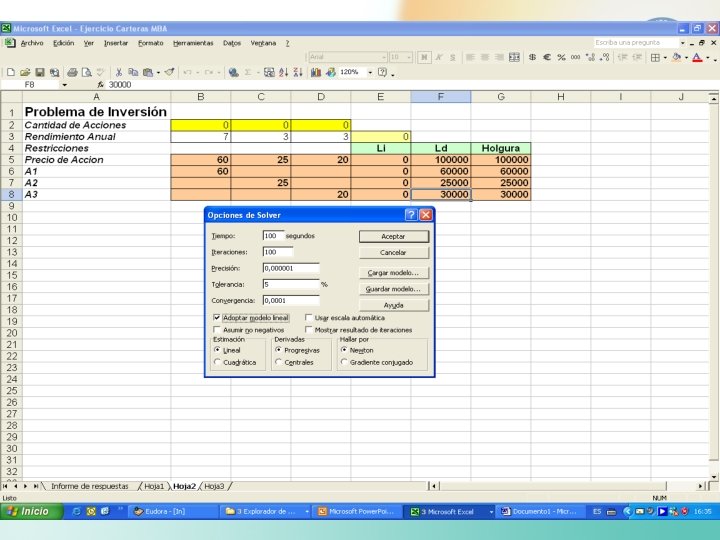Viewport: 720px width, 540px height.
Task: Click the Tolerancia input field
Action: tap(291, 284)
